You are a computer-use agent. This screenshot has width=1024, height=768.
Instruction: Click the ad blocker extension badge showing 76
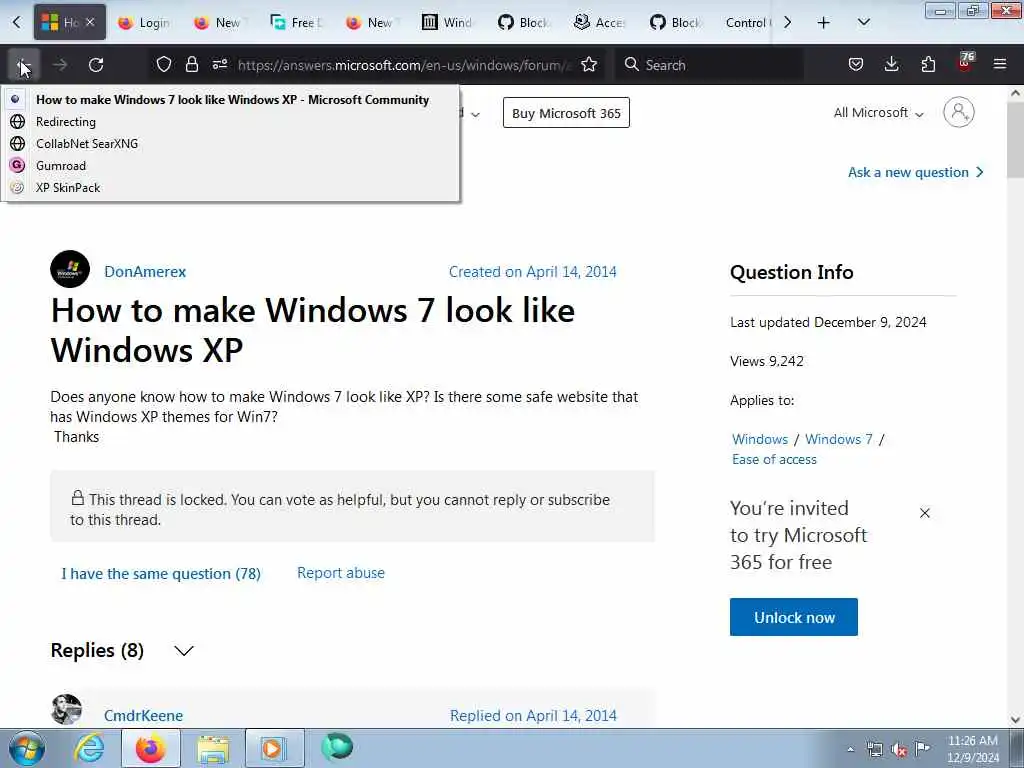965,63
